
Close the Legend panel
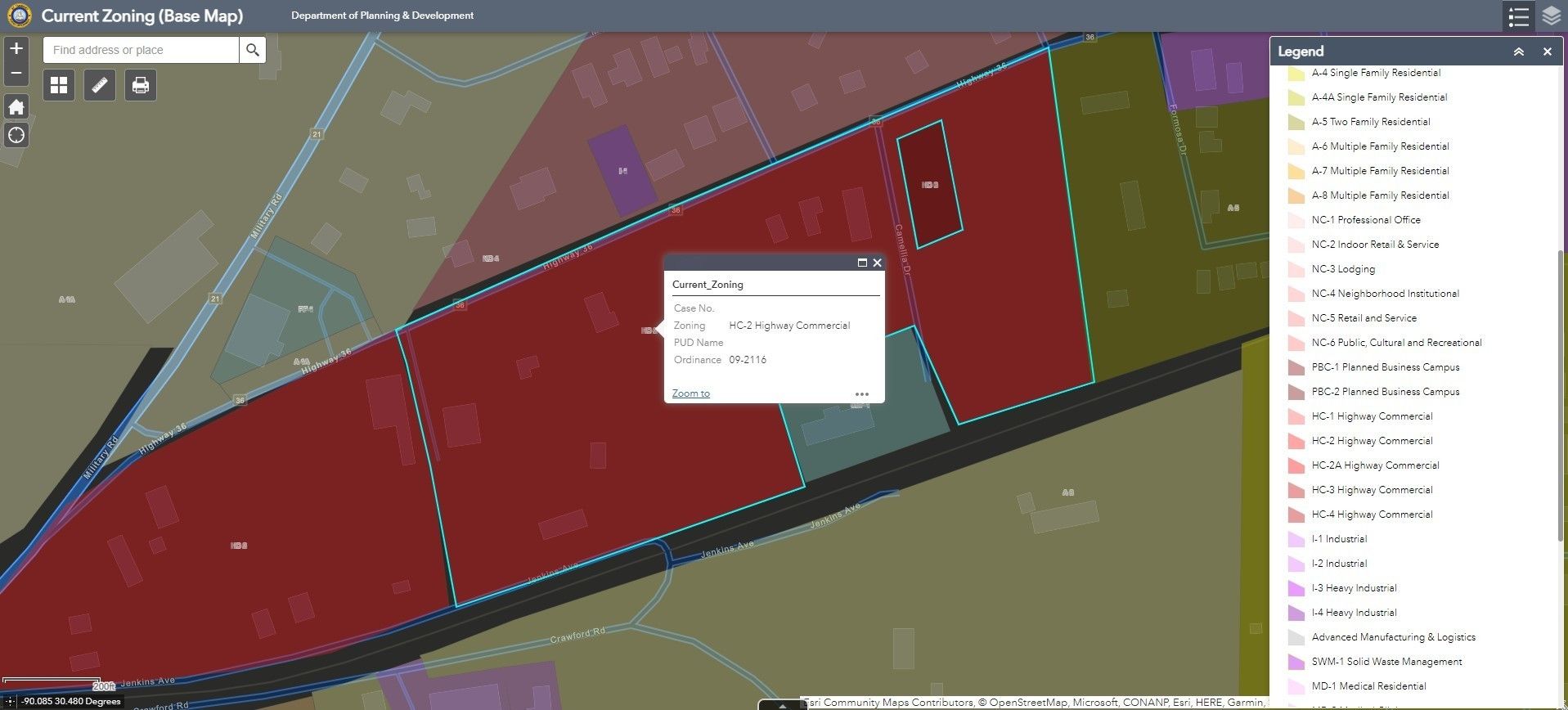[1547, 52]
